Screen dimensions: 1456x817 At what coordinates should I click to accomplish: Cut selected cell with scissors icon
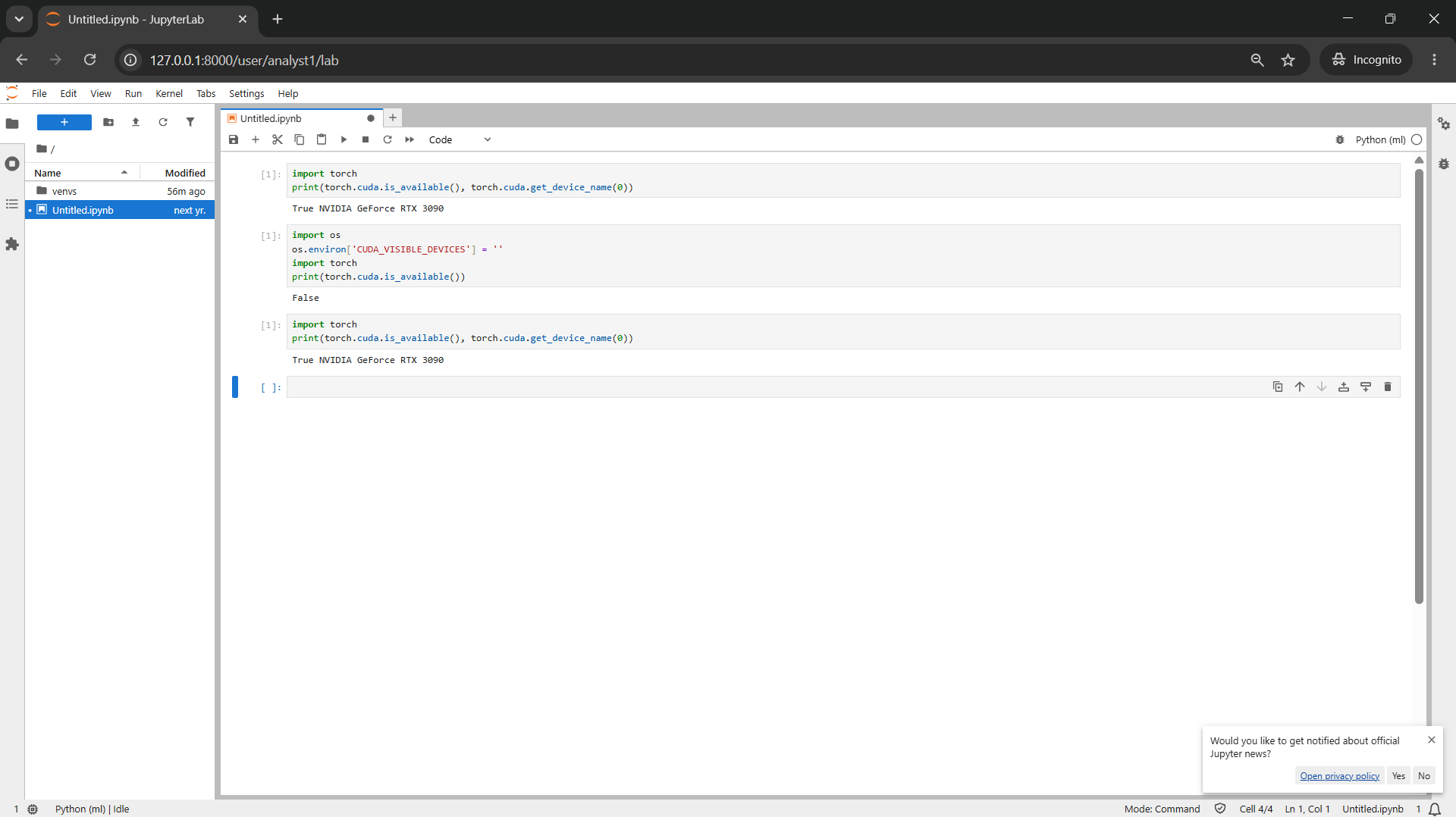(278, 139)
